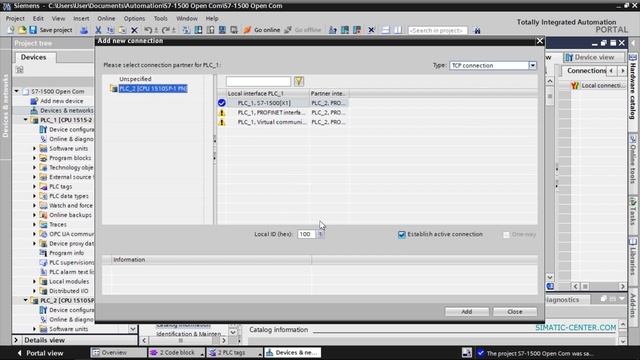Open the View menu
The height and width of the screenshot is (360, 640).
pos(58,18)
